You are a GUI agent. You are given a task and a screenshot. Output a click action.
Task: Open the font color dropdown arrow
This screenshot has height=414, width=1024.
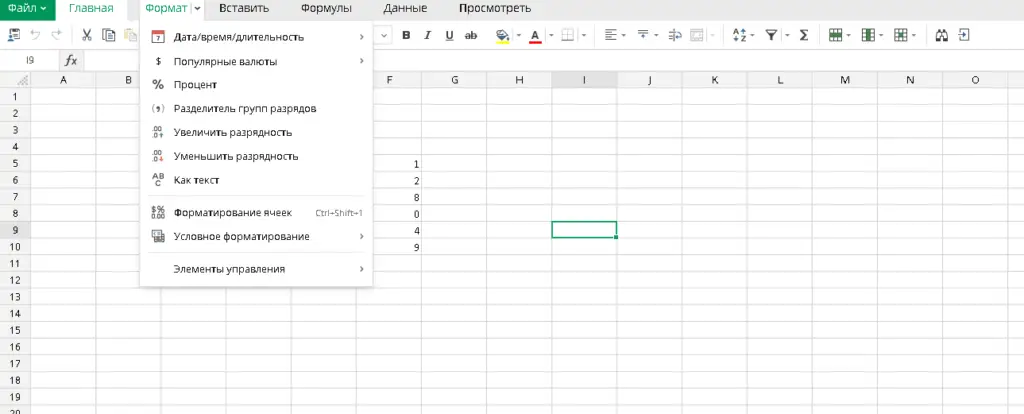tap(549, 35)
